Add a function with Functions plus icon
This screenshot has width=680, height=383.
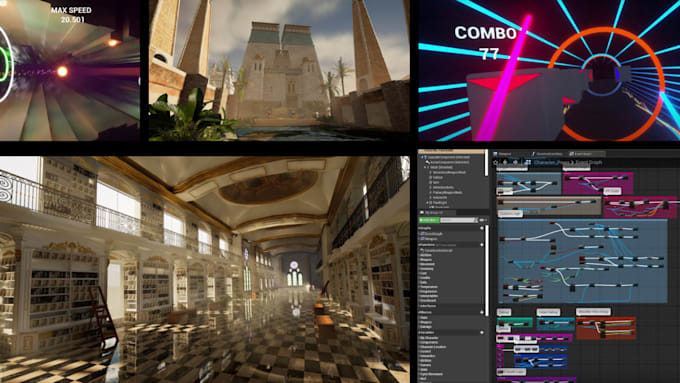pyautogui.click(x=481, y=245)
